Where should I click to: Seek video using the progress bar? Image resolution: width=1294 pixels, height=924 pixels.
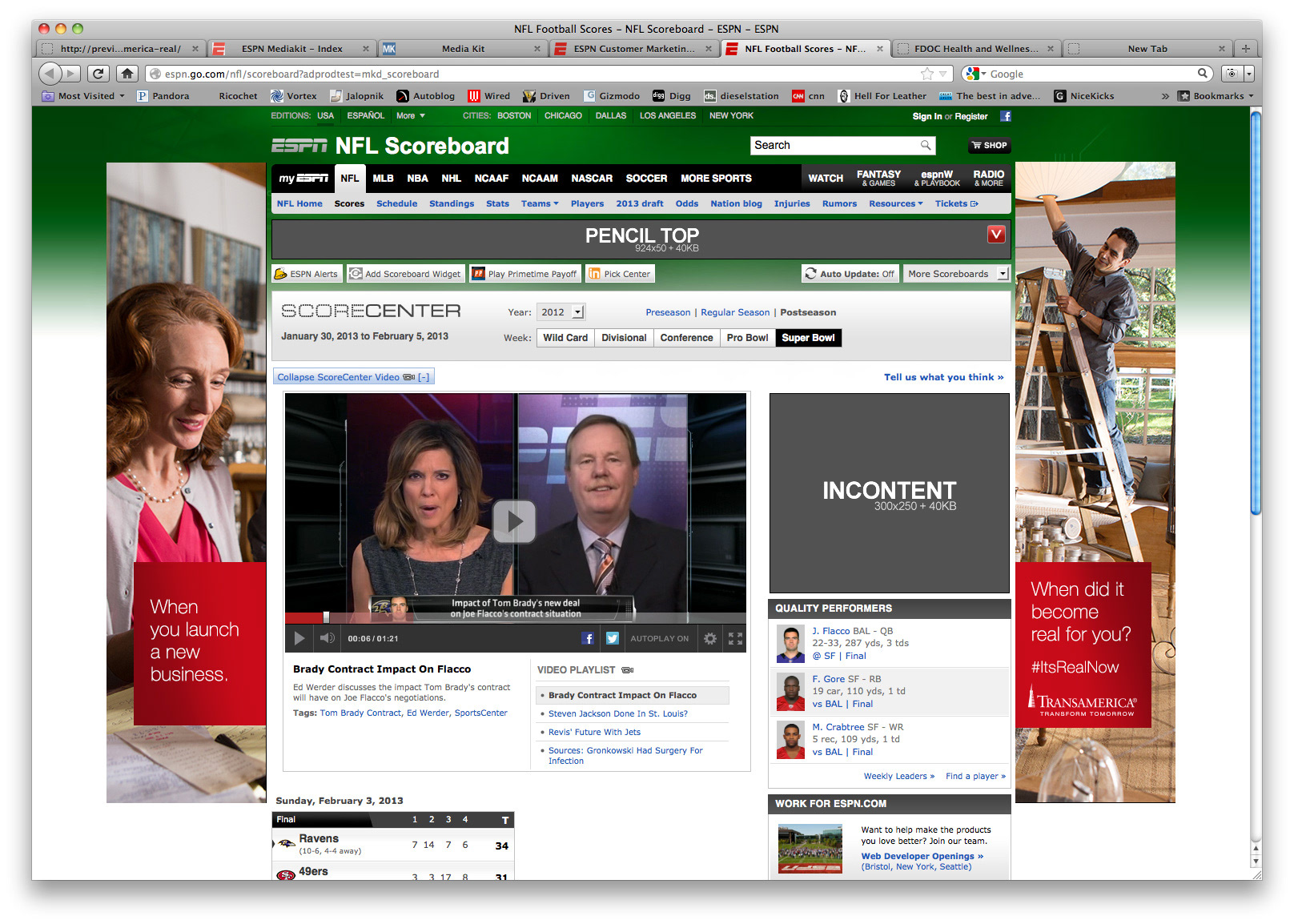[515, 617]
